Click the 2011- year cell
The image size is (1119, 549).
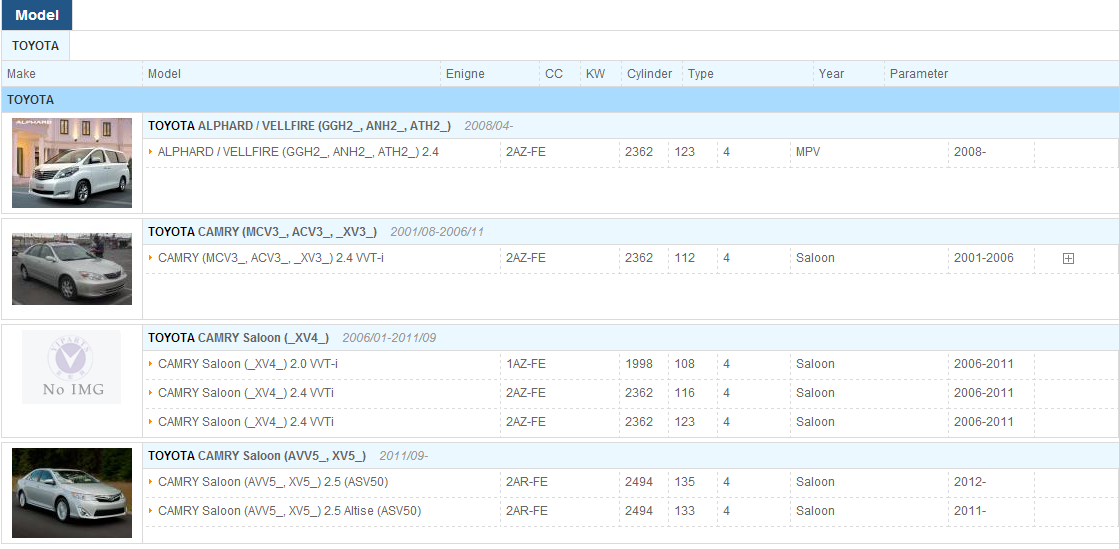pos(970,511)
